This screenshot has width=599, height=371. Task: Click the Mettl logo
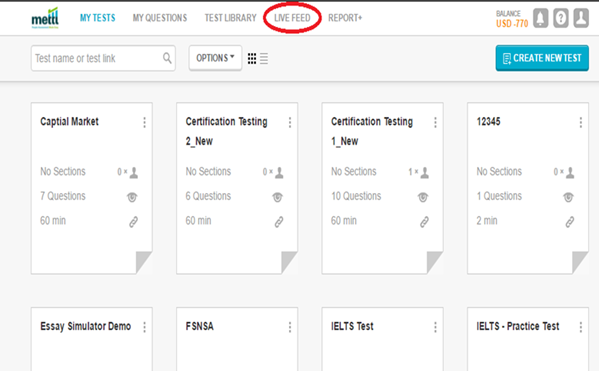45,18
